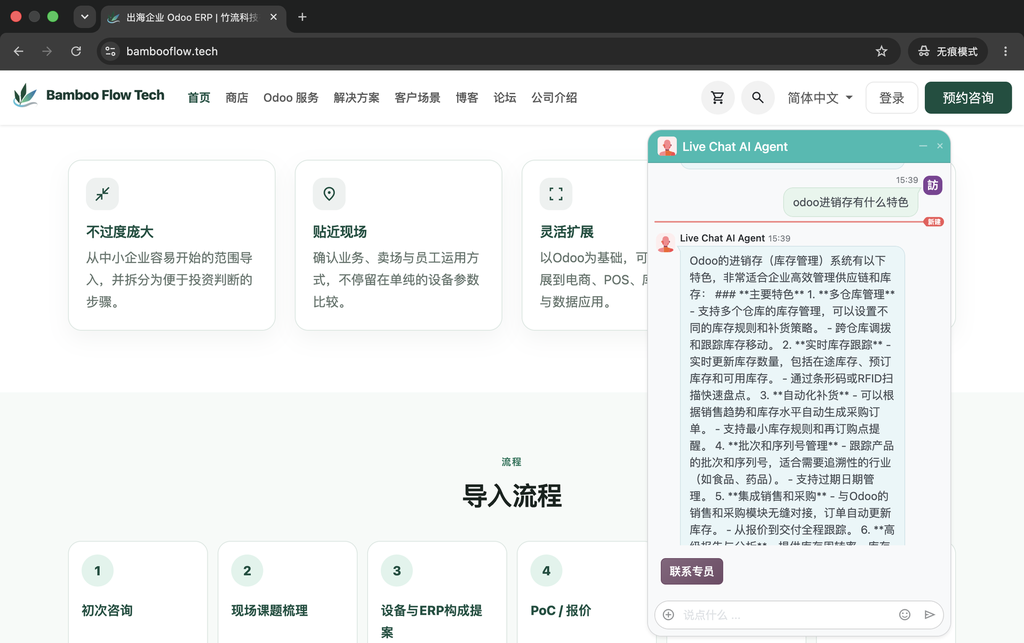1024x643 pixels.
Task: Click the step 1 circle badge
Action: tap(97, 571)
